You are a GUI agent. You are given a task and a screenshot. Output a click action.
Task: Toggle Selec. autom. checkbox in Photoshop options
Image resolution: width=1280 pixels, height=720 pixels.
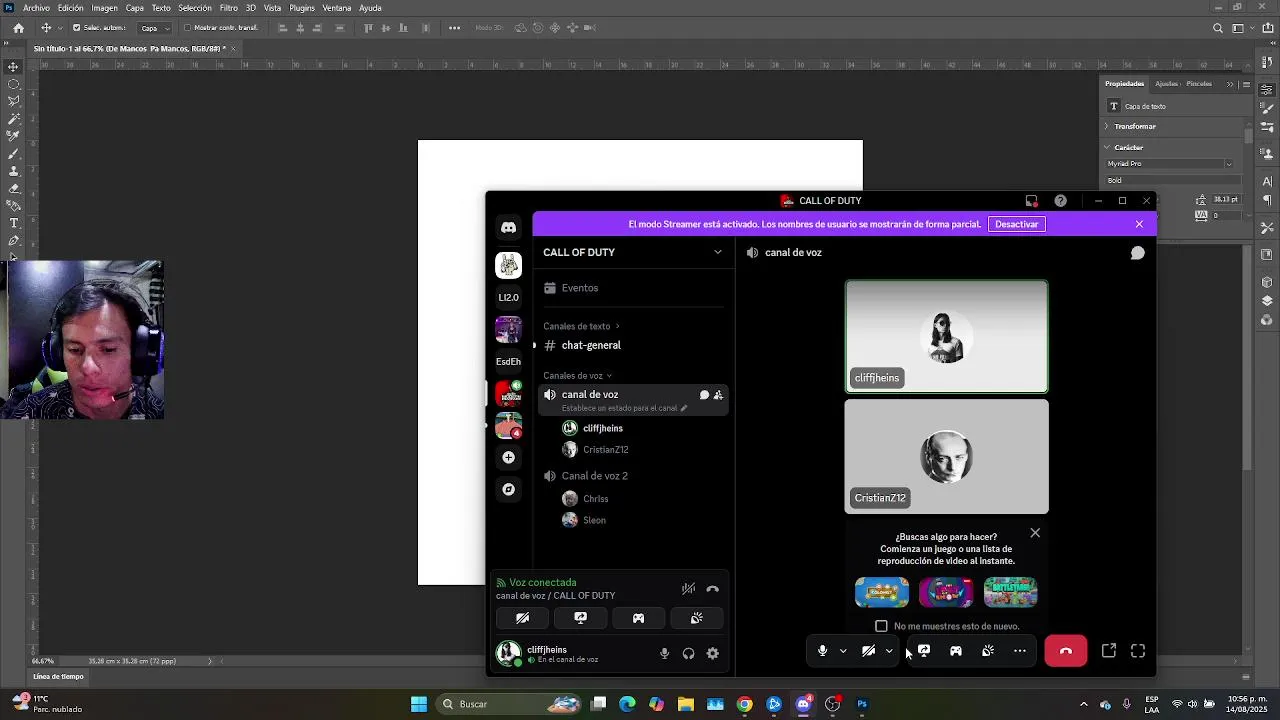[x=76, y=28]
